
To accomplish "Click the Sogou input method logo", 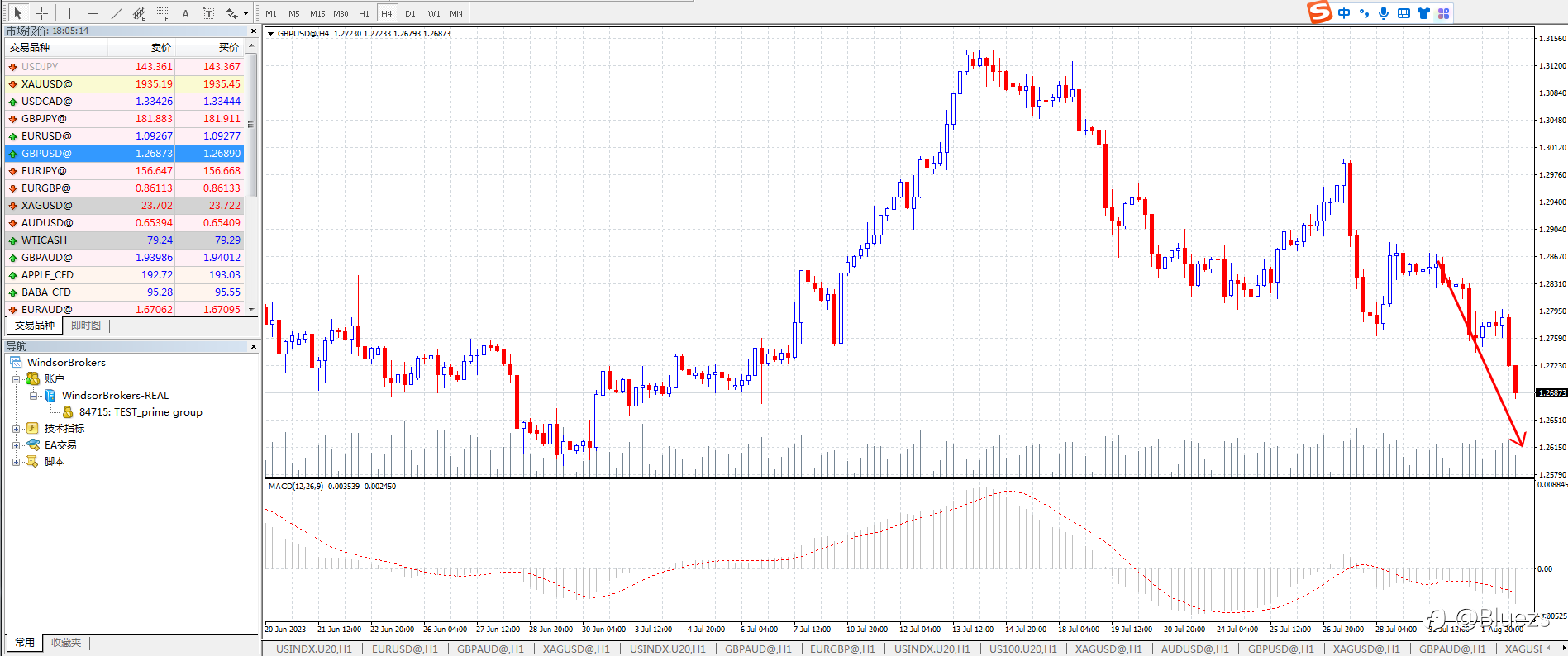I will pyautogui.click(x=1319, y=12).
